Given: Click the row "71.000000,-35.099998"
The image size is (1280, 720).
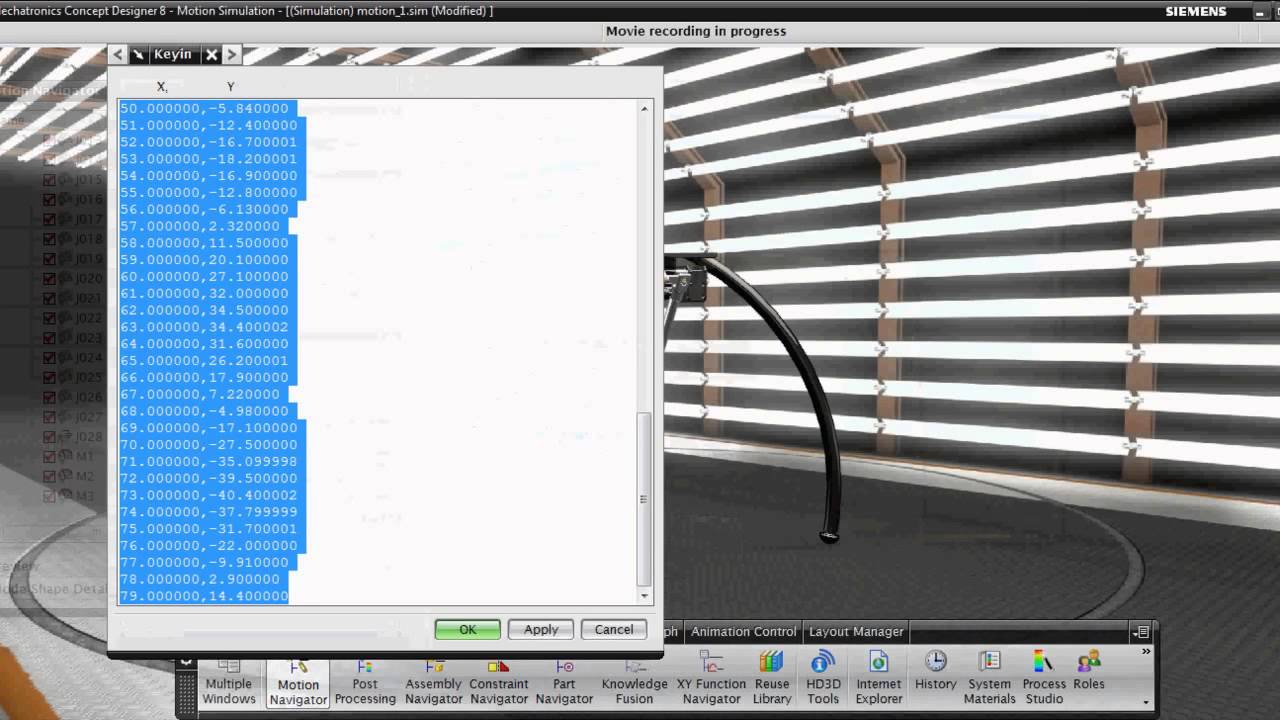Looking at the screenshot, I should coord(208,461).
